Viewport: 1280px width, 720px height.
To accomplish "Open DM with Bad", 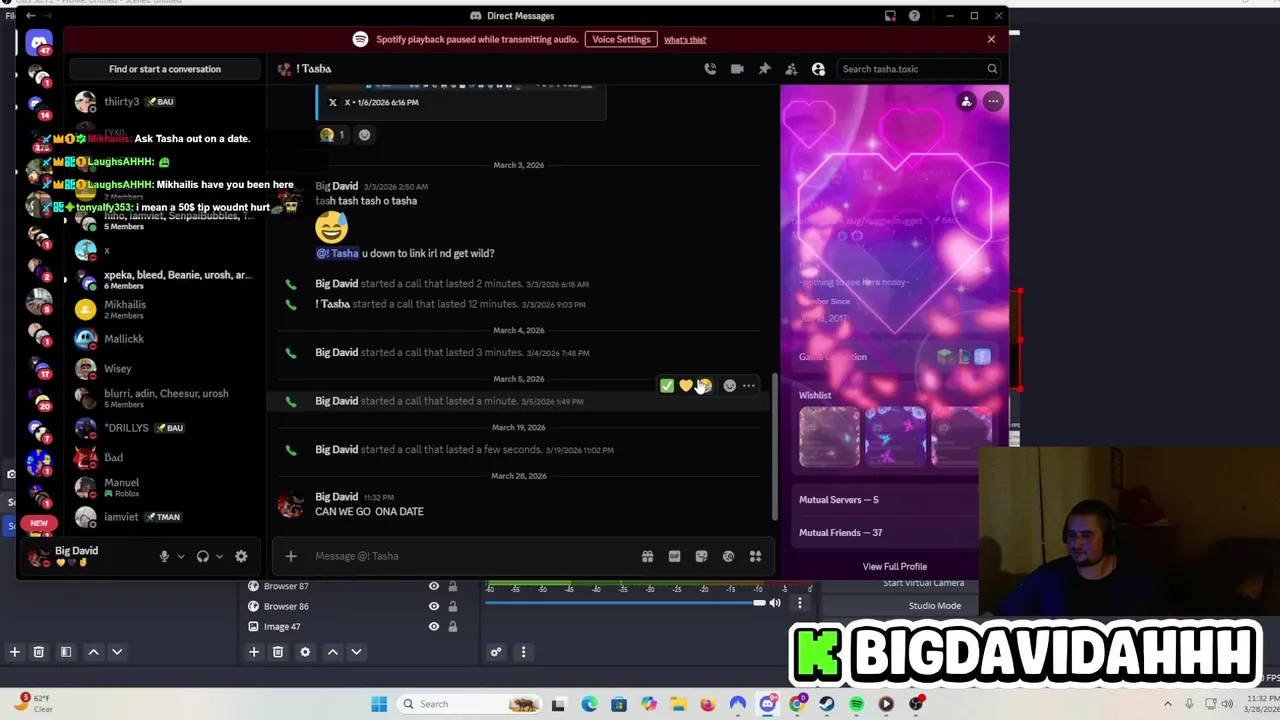I will (x=165, y=458).
